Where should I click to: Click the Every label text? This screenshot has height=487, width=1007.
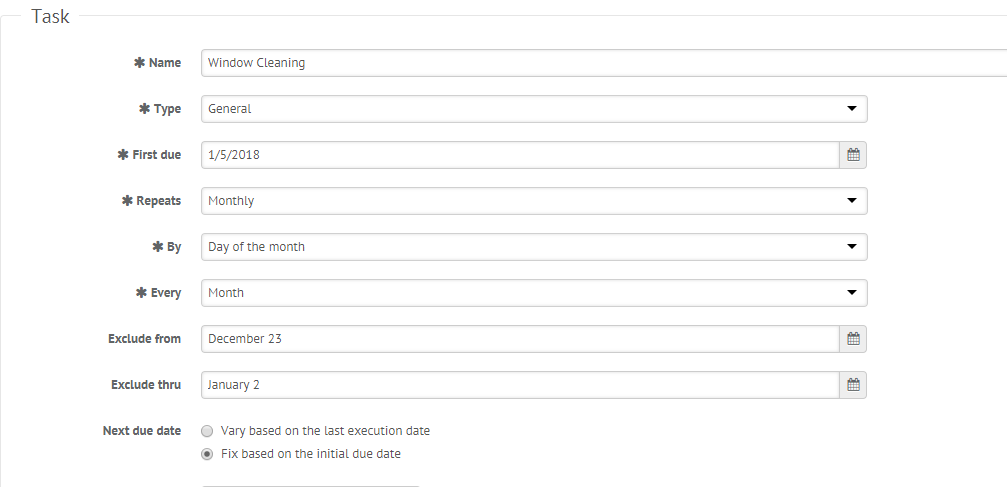pos(166,293)
